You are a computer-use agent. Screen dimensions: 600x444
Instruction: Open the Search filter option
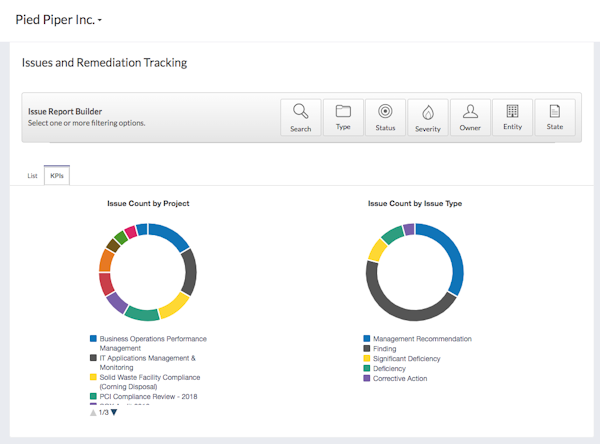pos(300,118)
